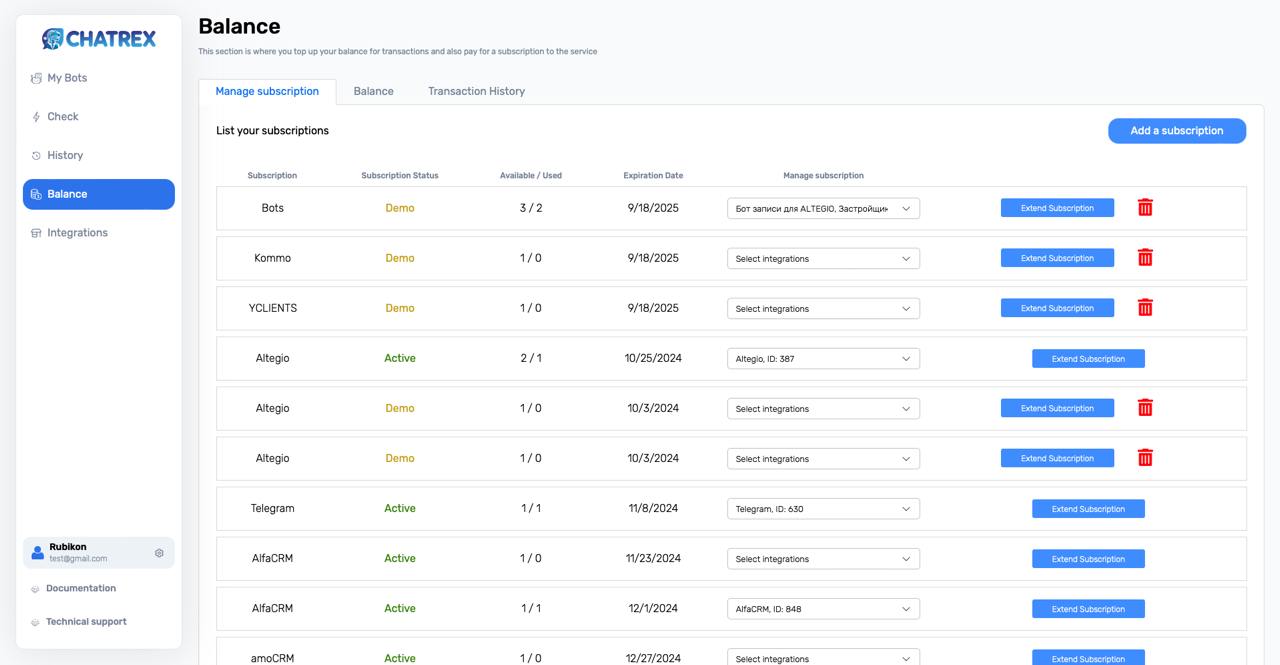Screen dimensions: 1280x665
Task: Click the My Bots sidebar icon
Action: pyautogui.click(x=36, y=78)
